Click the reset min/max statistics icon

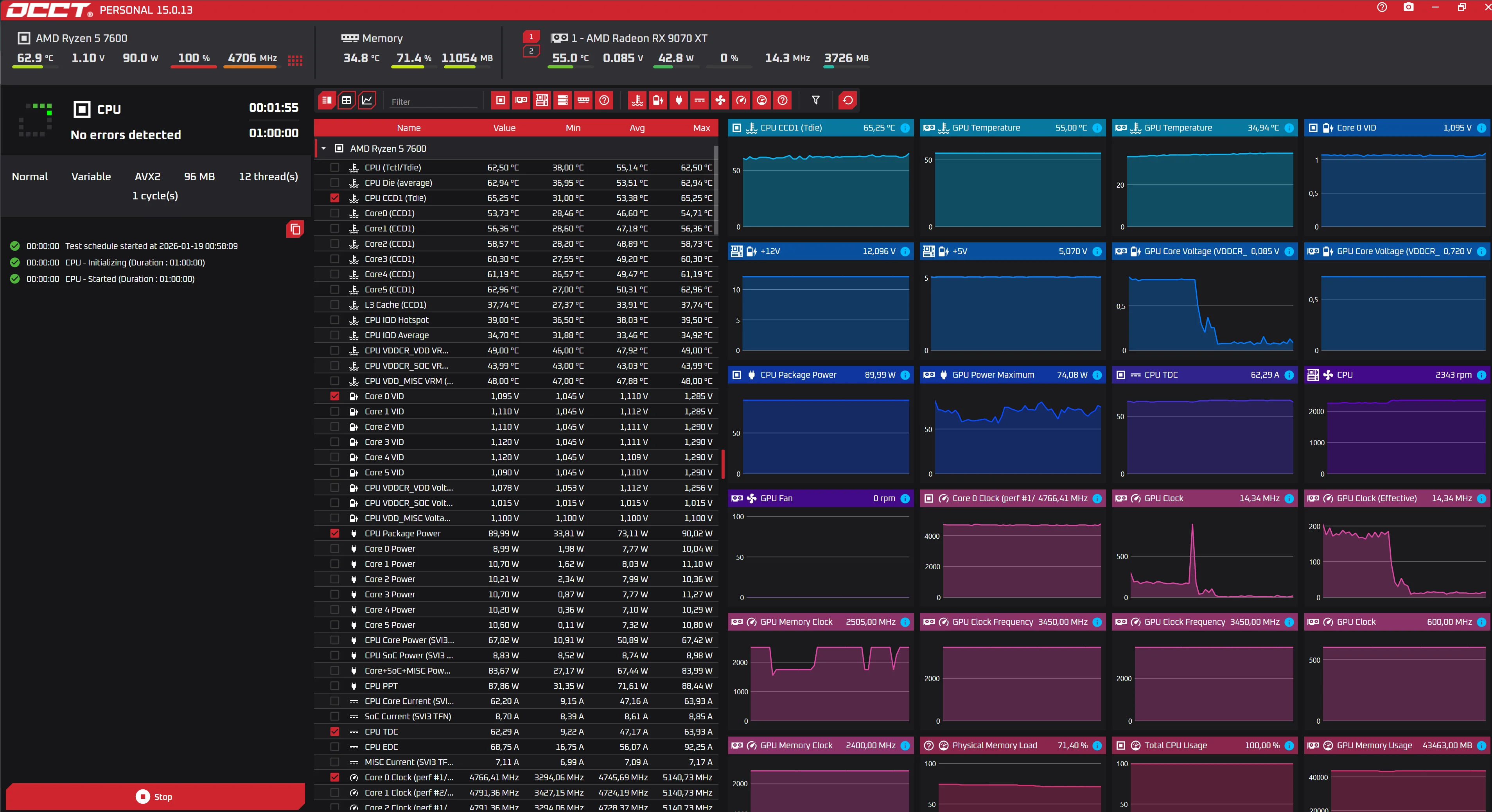pos(847,100)
